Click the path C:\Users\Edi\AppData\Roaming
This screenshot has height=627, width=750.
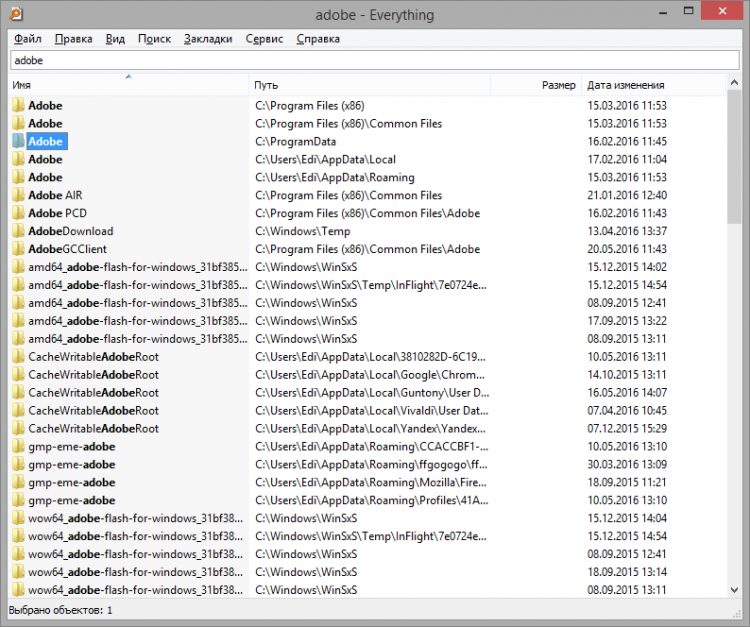click(x=335, y=177)
